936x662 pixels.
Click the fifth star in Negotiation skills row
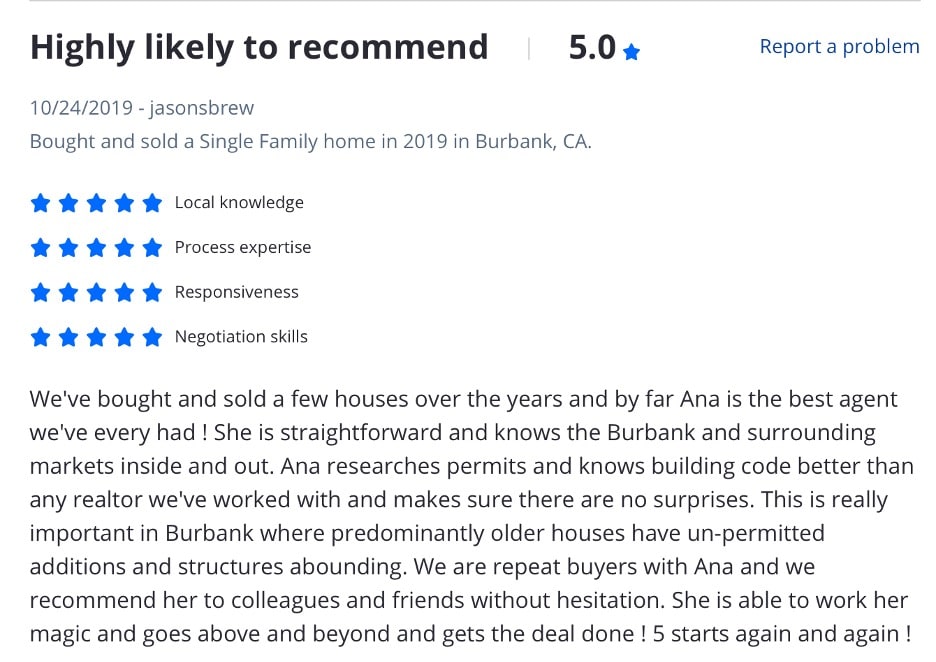click(x=152, y=337)
